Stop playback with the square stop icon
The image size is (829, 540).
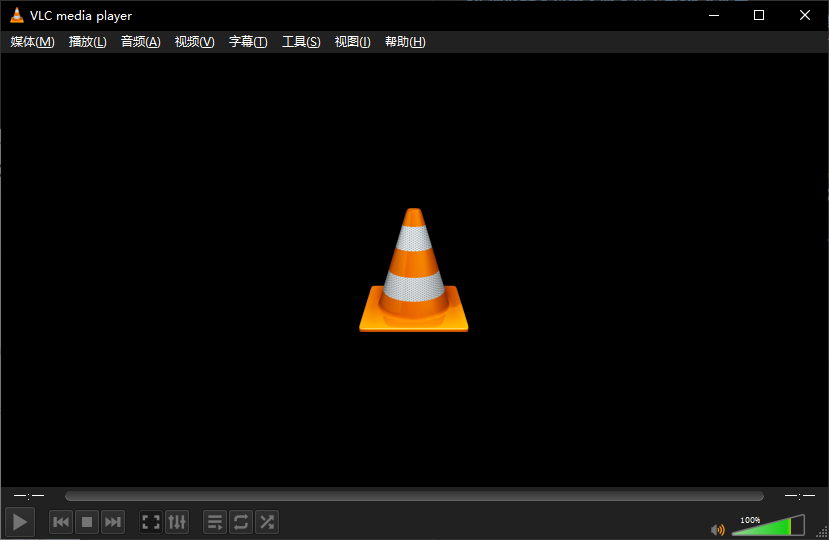pos(87,522)
